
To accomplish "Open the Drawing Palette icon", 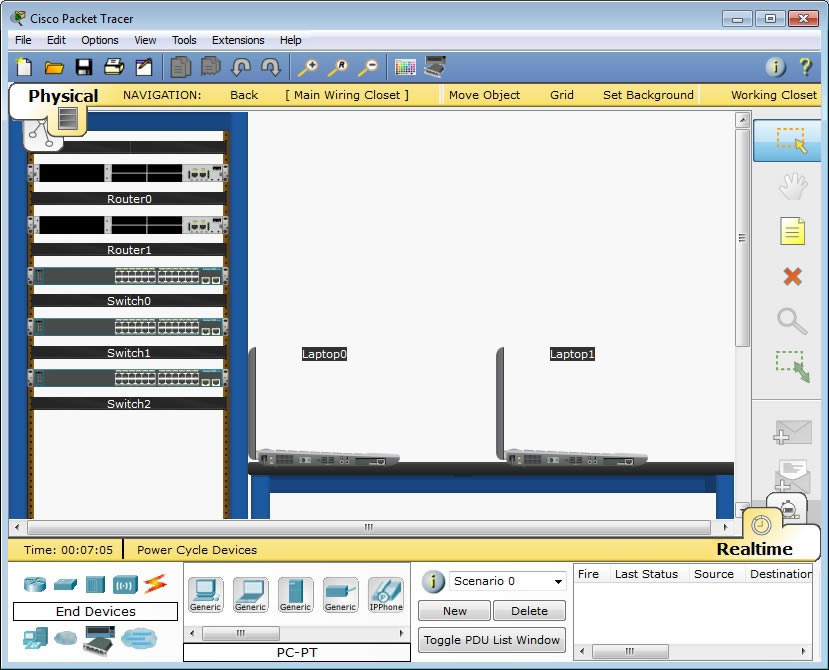I will click(405, 67).
